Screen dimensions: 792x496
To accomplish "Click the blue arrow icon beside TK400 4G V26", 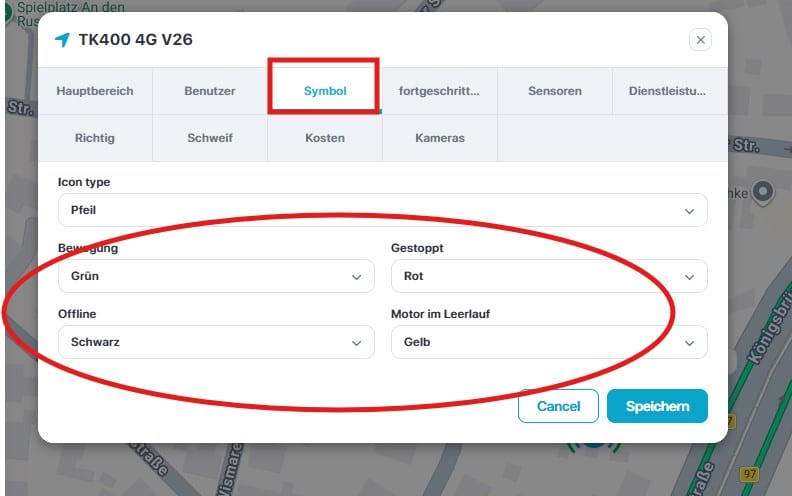I will [x=62, y=40].
